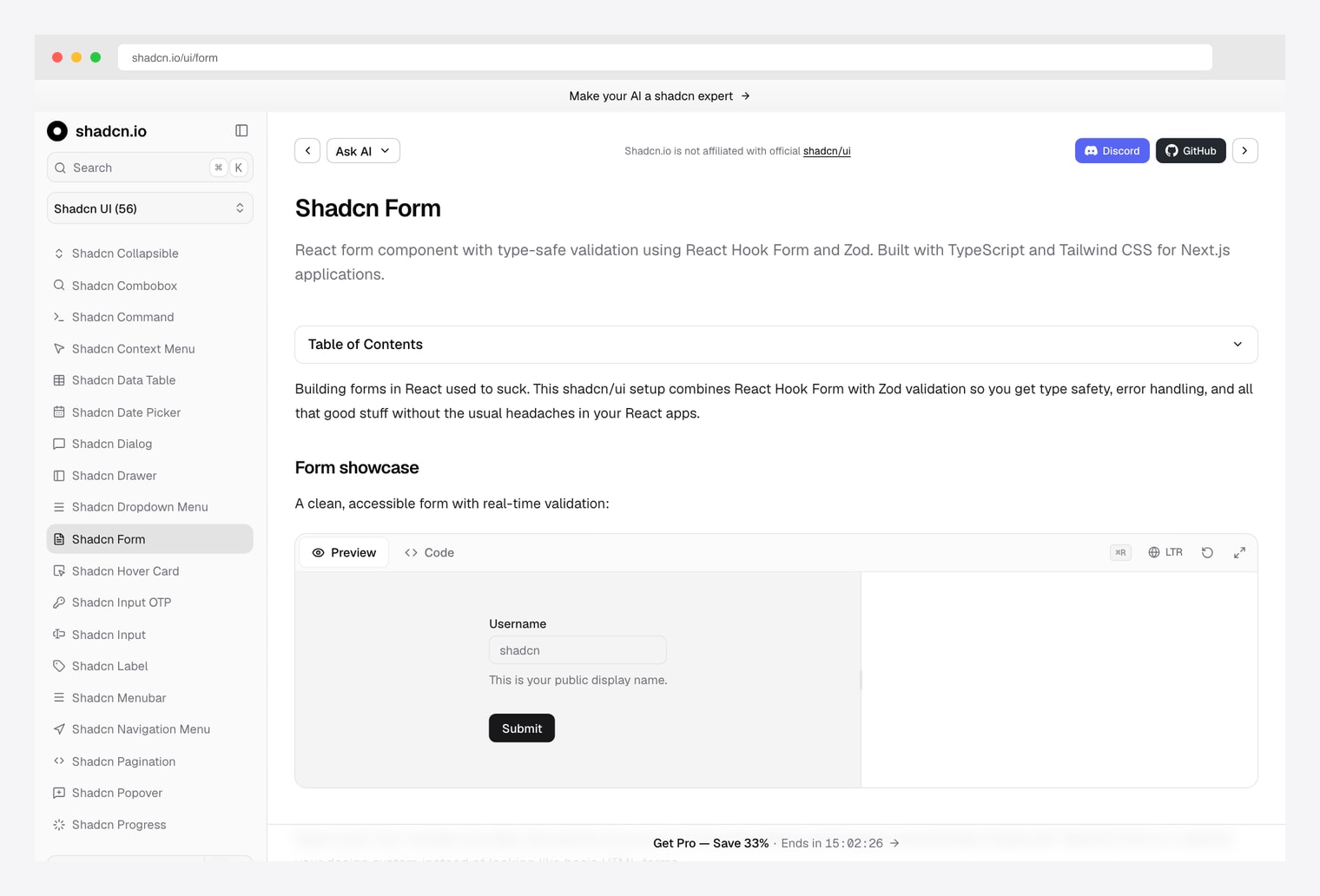Click the Shadcn Dialog chat icon

pos(59,444)
